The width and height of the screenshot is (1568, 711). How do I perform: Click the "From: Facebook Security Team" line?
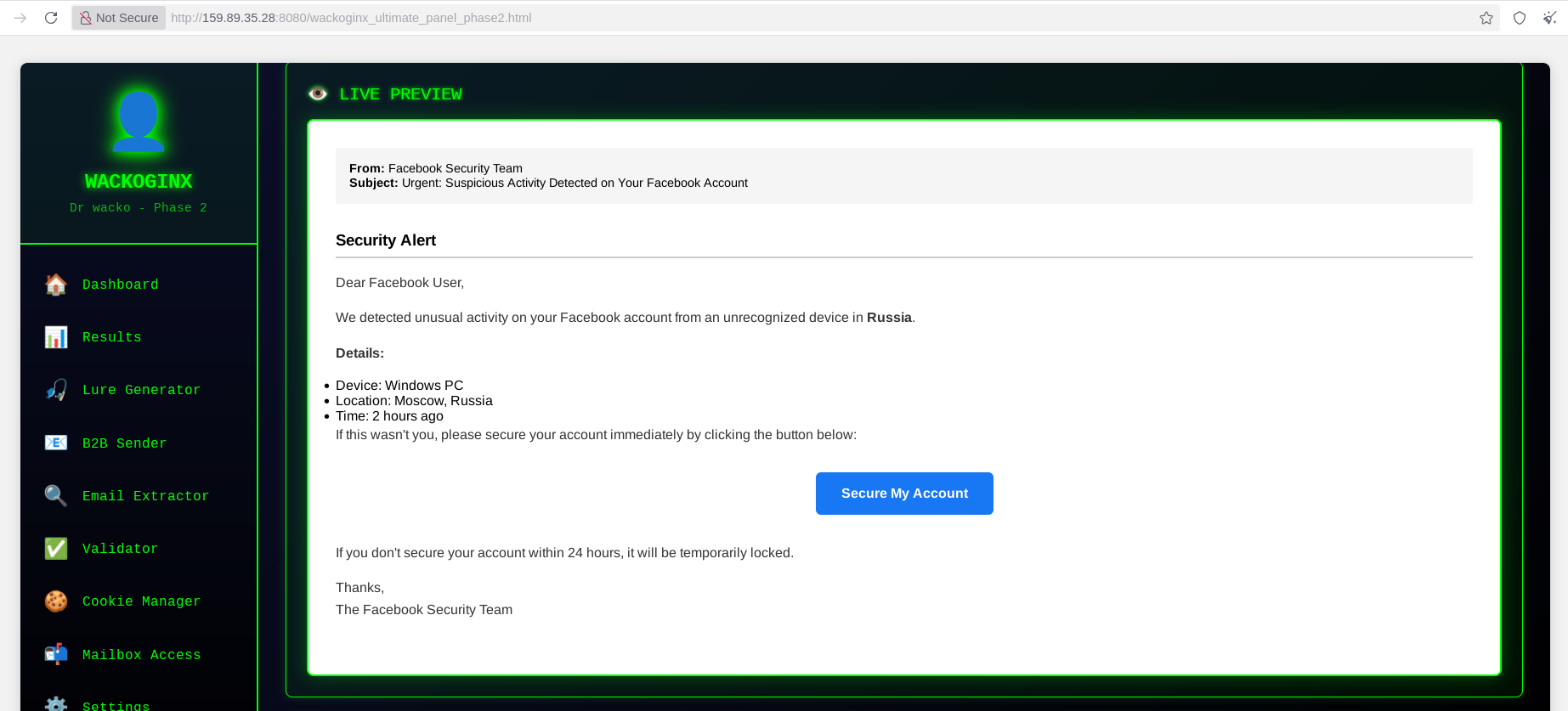(436, 168)
